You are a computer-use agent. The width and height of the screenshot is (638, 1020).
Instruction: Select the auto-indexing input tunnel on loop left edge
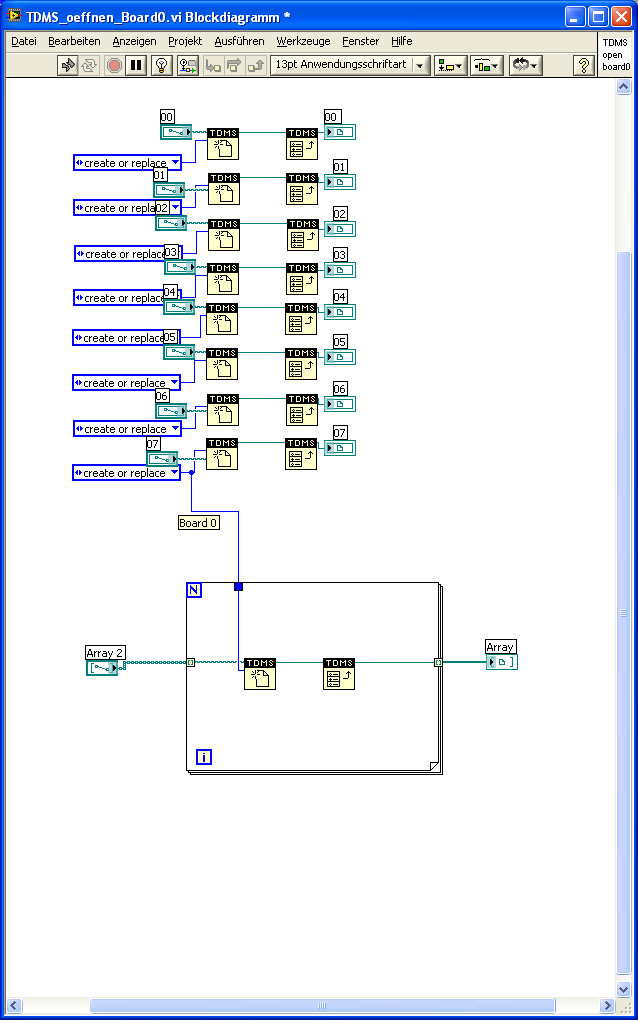point(191,662)
